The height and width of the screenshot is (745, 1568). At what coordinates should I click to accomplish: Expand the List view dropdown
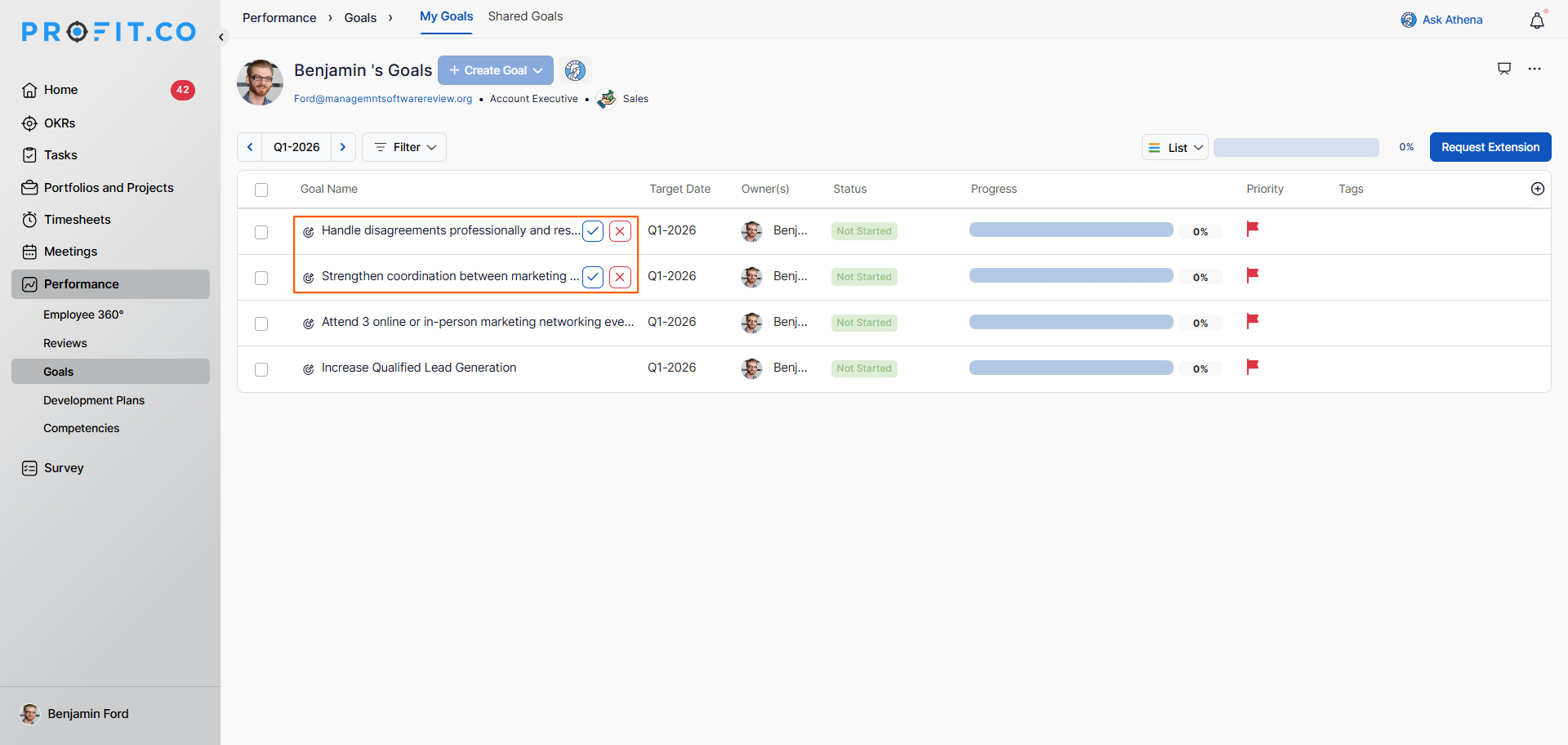pyautogui.click(x=1174, y=148)
